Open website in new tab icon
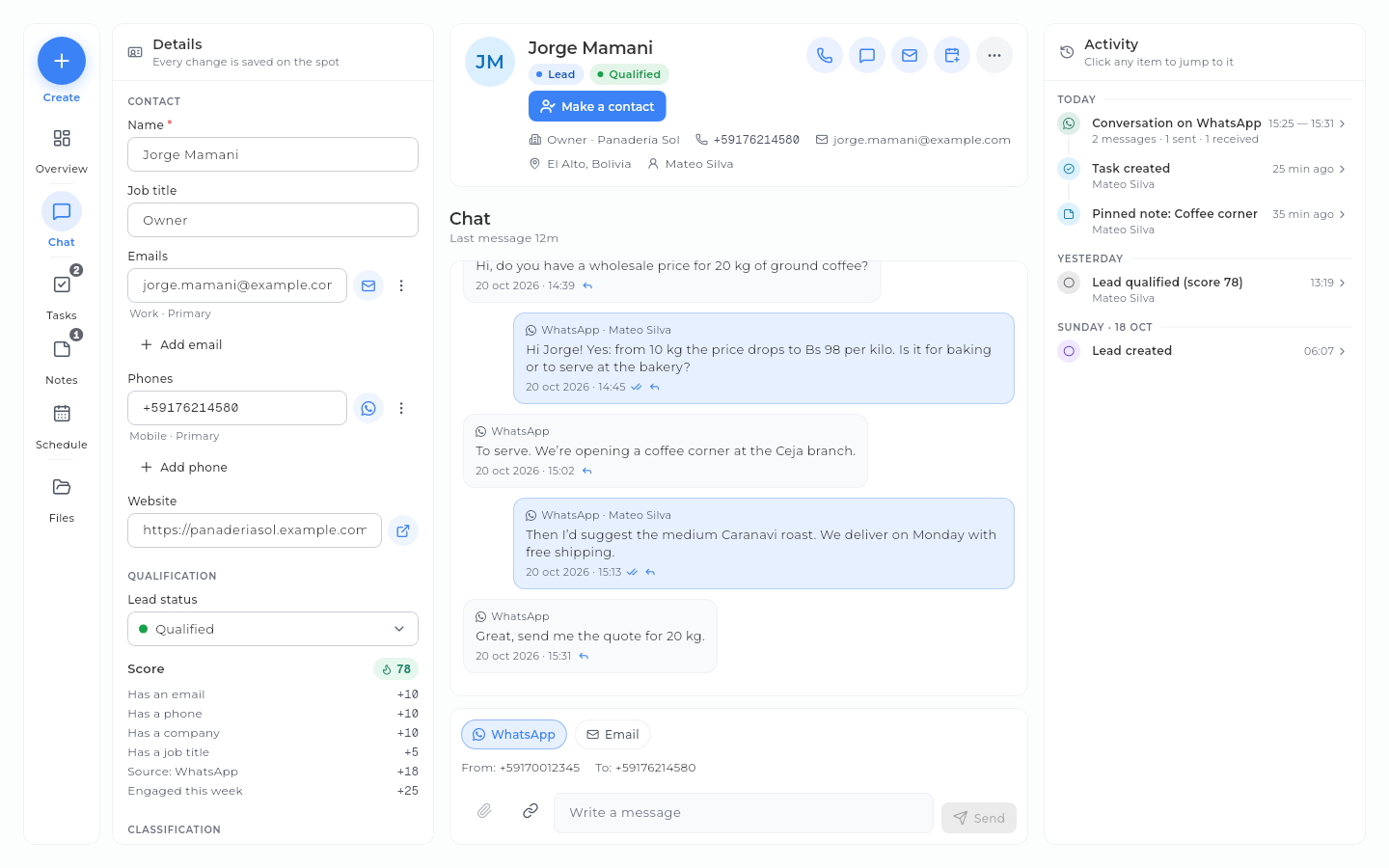This screenshot has height=868, width=1389. (403, 530)
